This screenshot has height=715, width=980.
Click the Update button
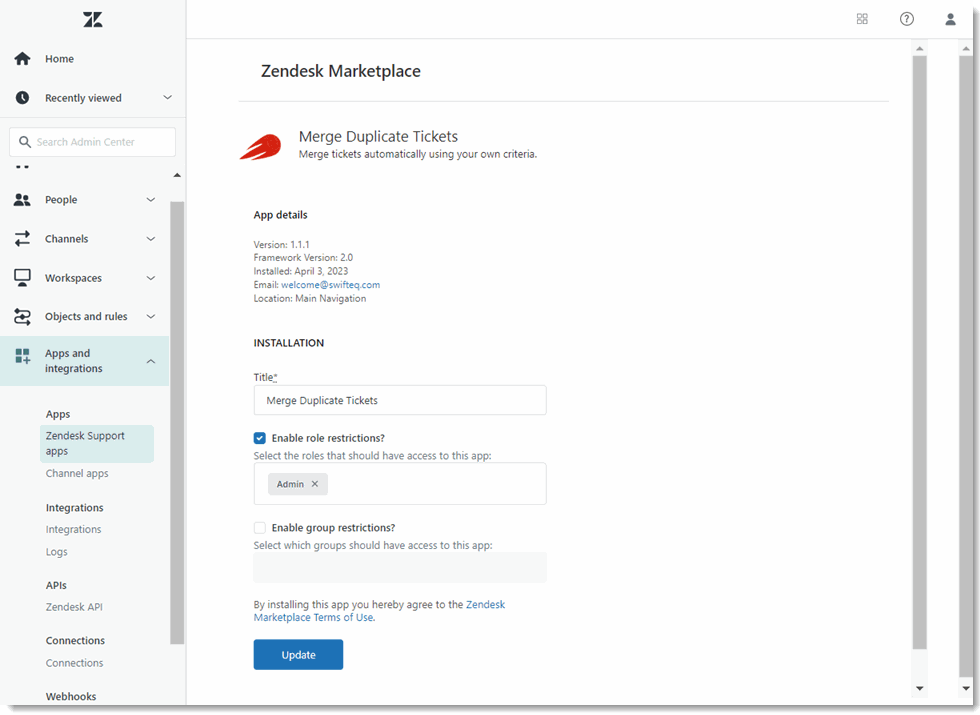[x=298, y=654]
